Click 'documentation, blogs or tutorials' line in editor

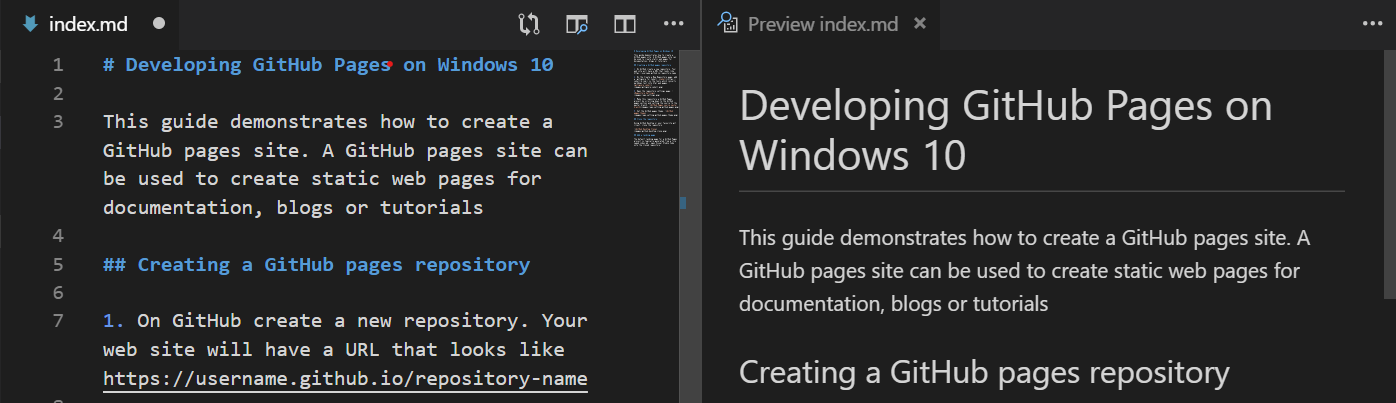pyautogui.click(x=293, y=208)
